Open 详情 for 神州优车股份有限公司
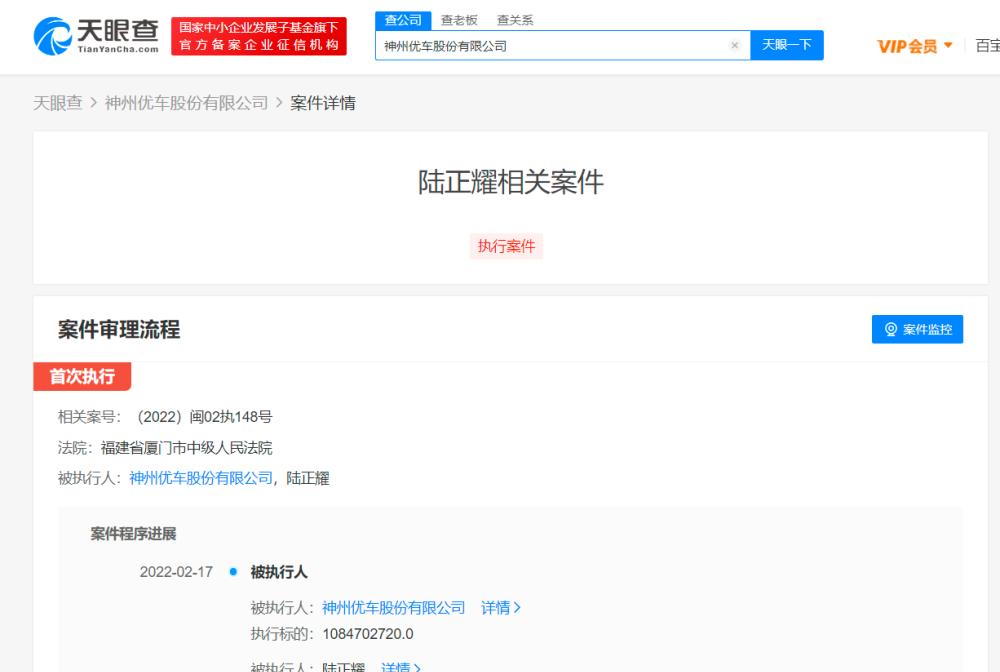 501,608
